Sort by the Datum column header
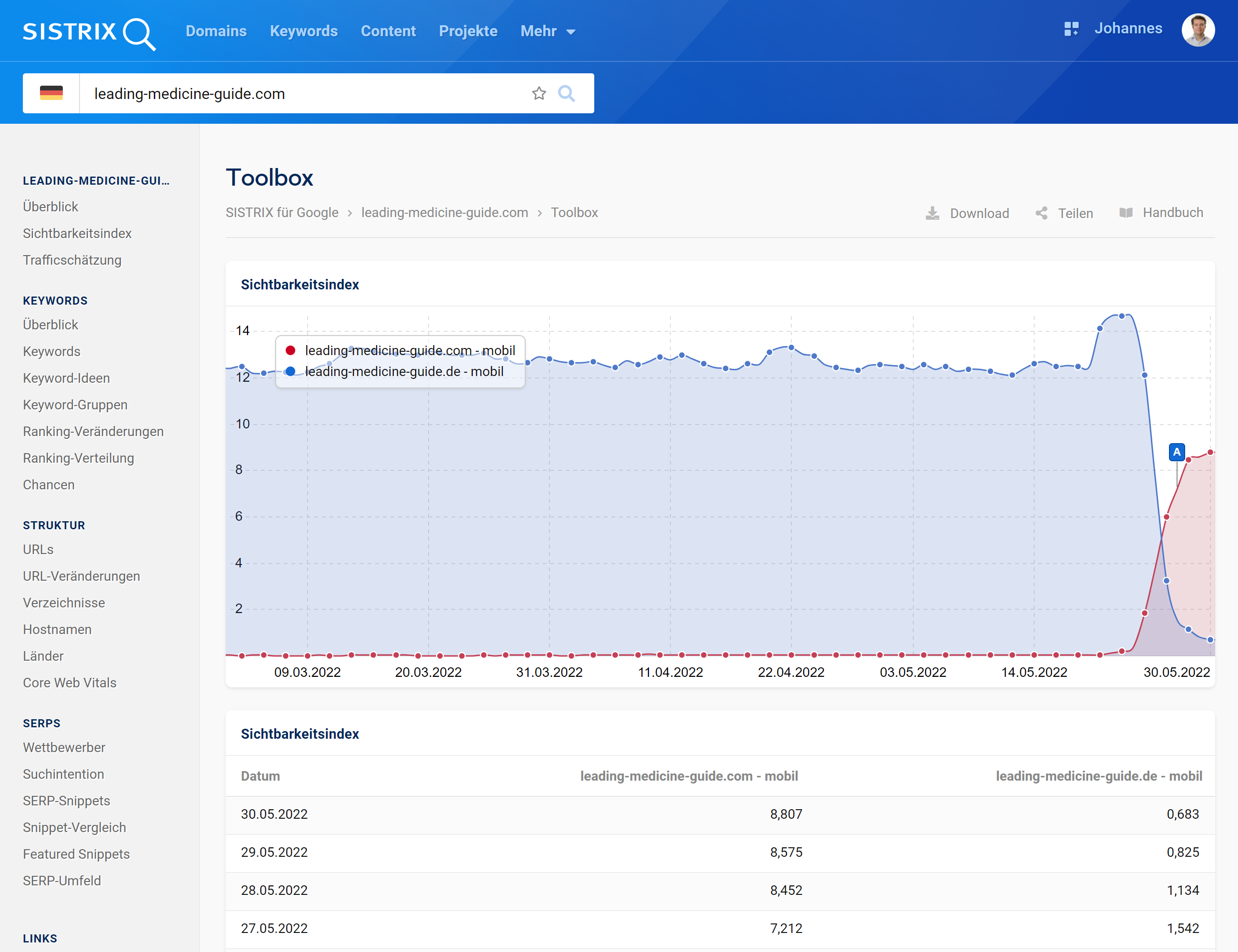Viewport: 1238px width, 952px height. (x=260, y=776)
